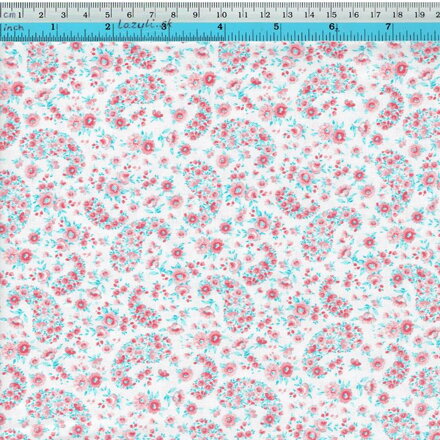Image resolution: width=440 pixels, height=440 pixels.
Task: Select the 2 inch mark on blue scale
Action: tap(108, 27)
